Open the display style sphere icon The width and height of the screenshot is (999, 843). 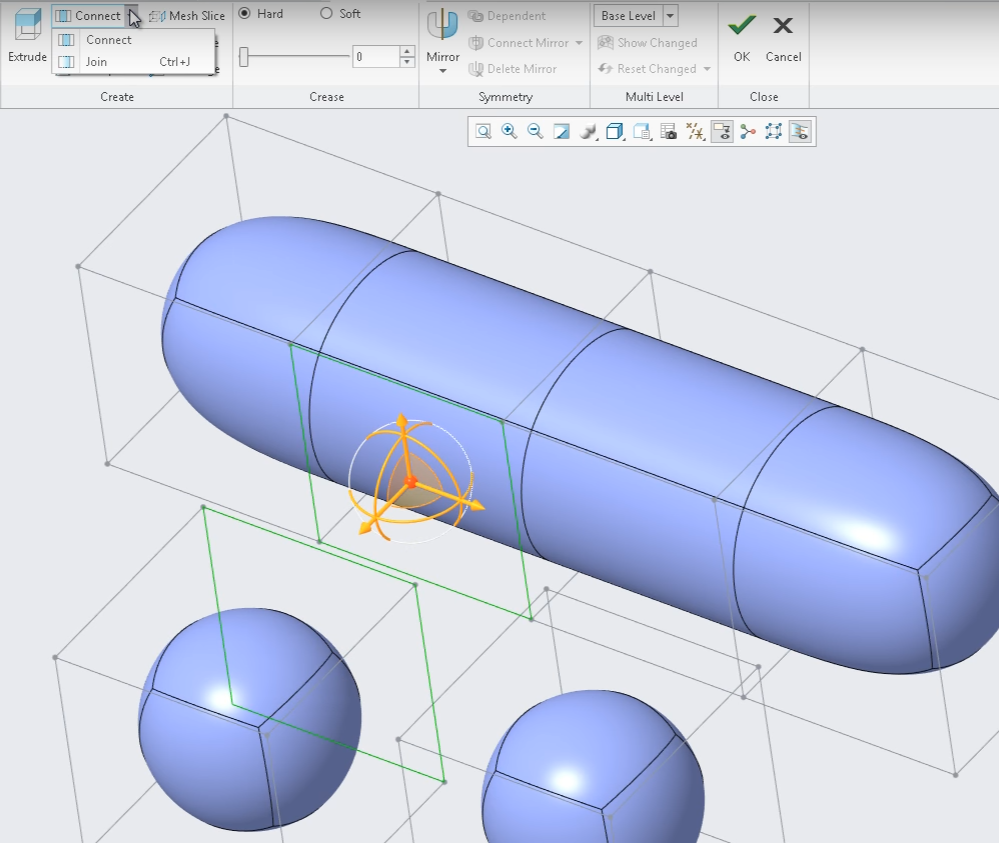tap(588, 132)
